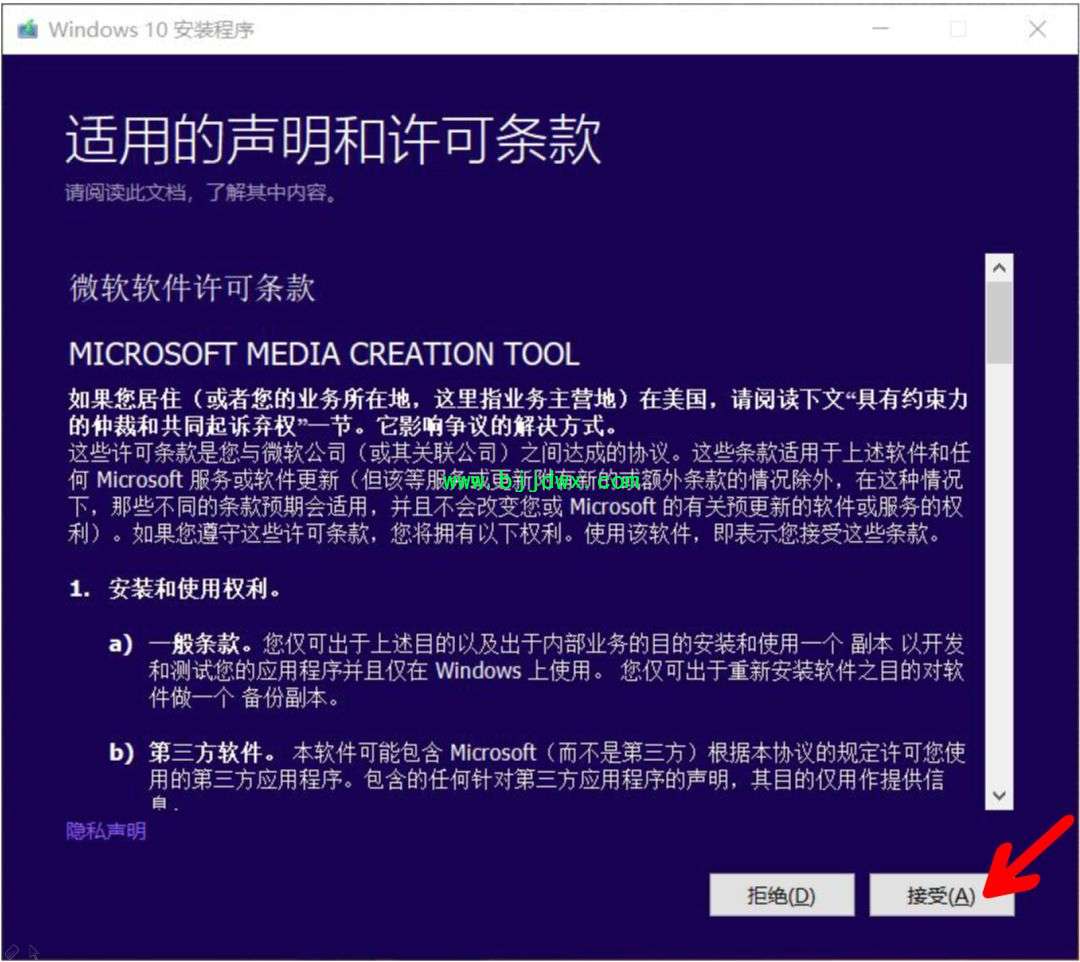
Task: Click the Windows 10 setup title bar icon
Action: click(x=27, y=30)
